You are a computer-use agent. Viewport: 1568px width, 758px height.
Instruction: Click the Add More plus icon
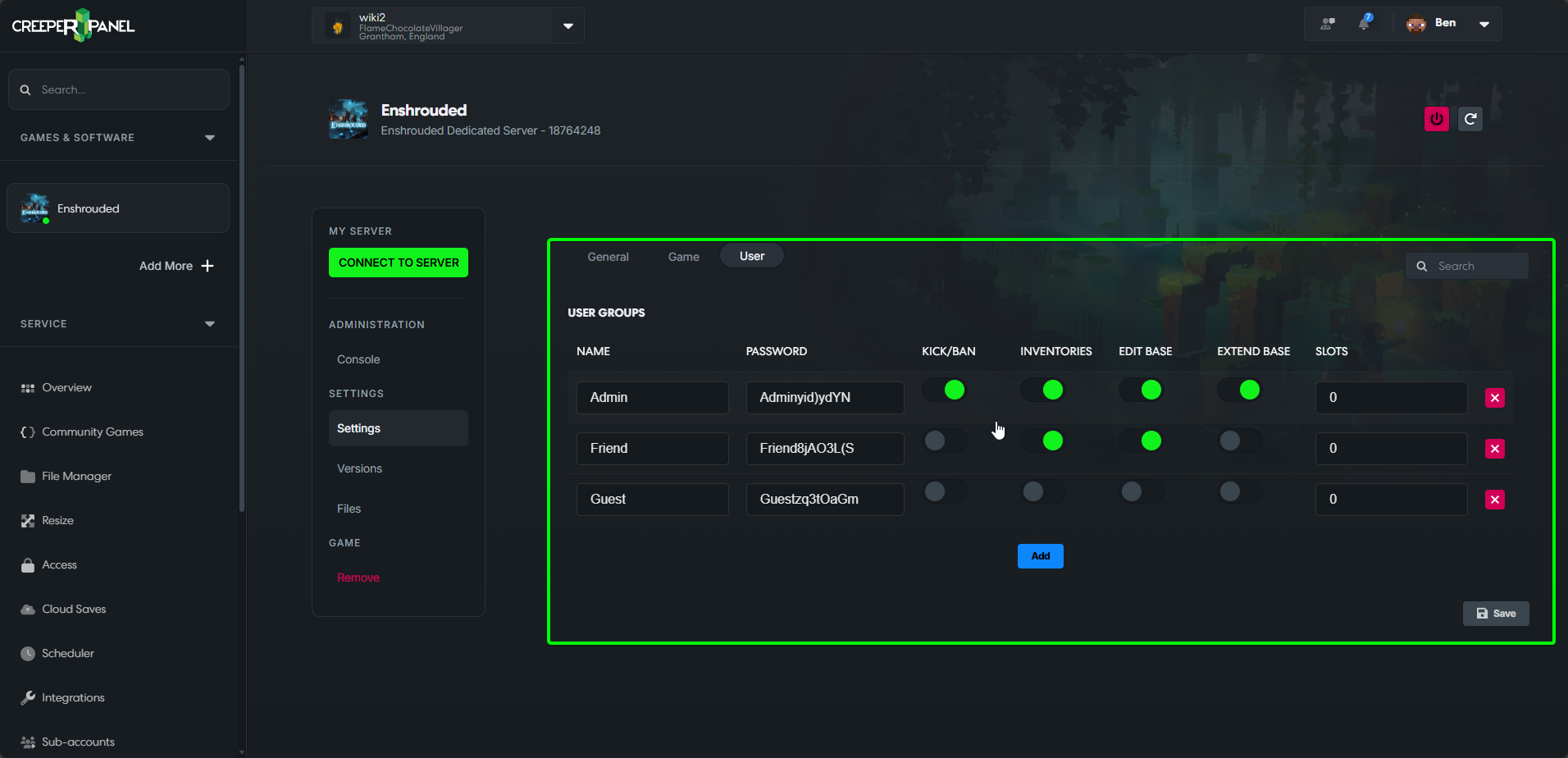click(207, 266)
